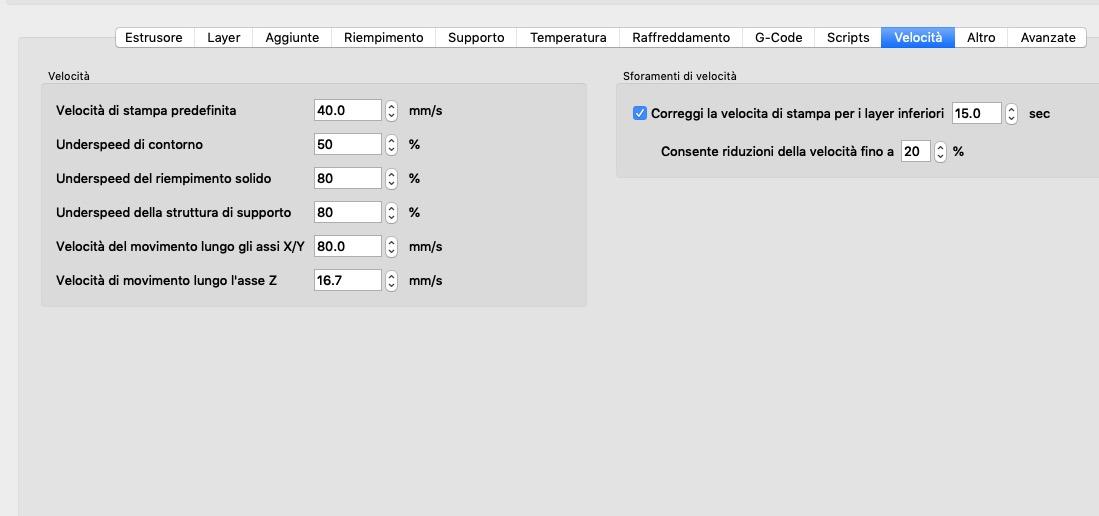Click the layer inferiori seconds stepper
1099x516 pixels.
pos(1011,114)
